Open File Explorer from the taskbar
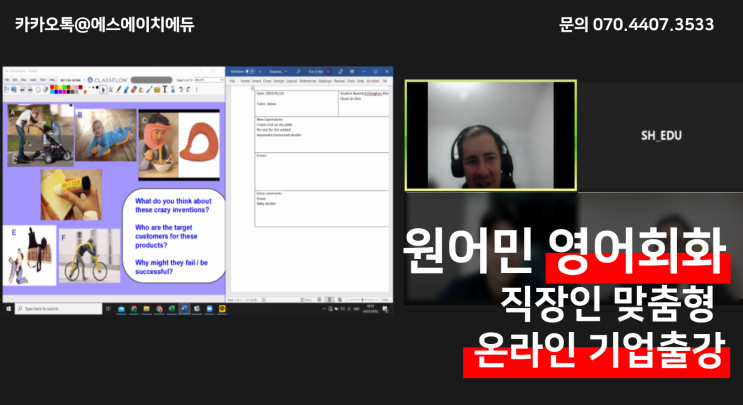 tap(146, 308)
